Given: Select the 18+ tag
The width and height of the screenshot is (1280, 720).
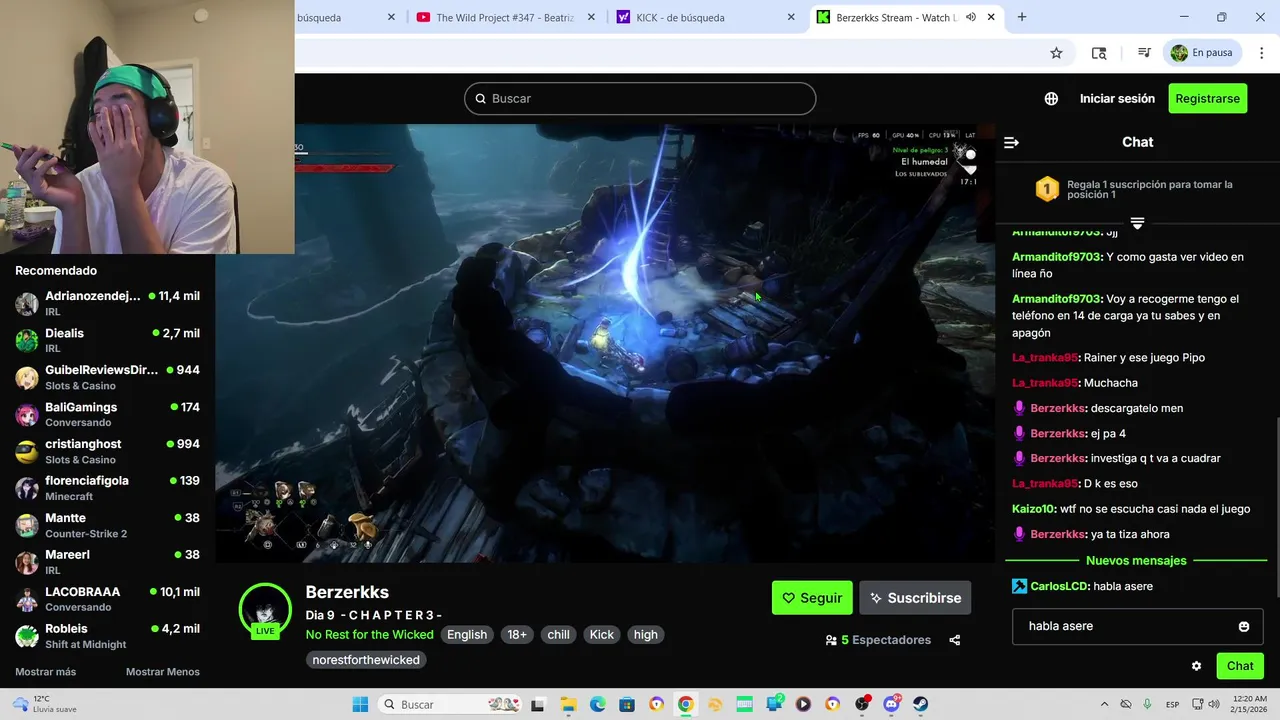Looking at the screenshot, I should pos(517,635).
